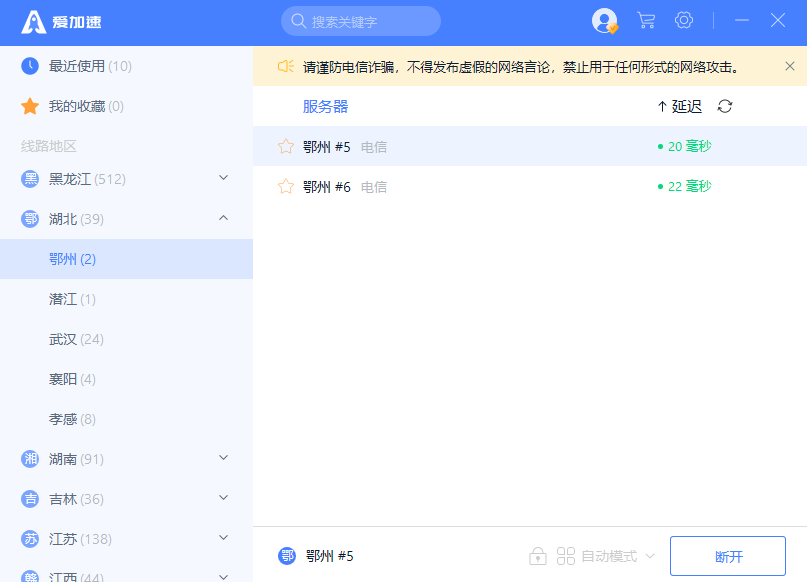This screenshot has width=807, height=582.
Task: Open 最近使用 recent servers list
Action: (x=90, y=66)
